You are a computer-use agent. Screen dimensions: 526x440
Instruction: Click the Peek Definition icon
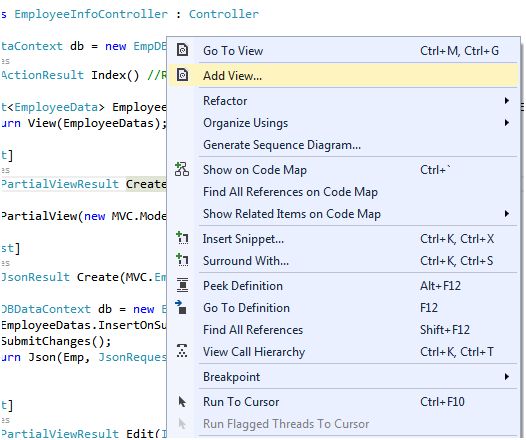tap(182, 285)
